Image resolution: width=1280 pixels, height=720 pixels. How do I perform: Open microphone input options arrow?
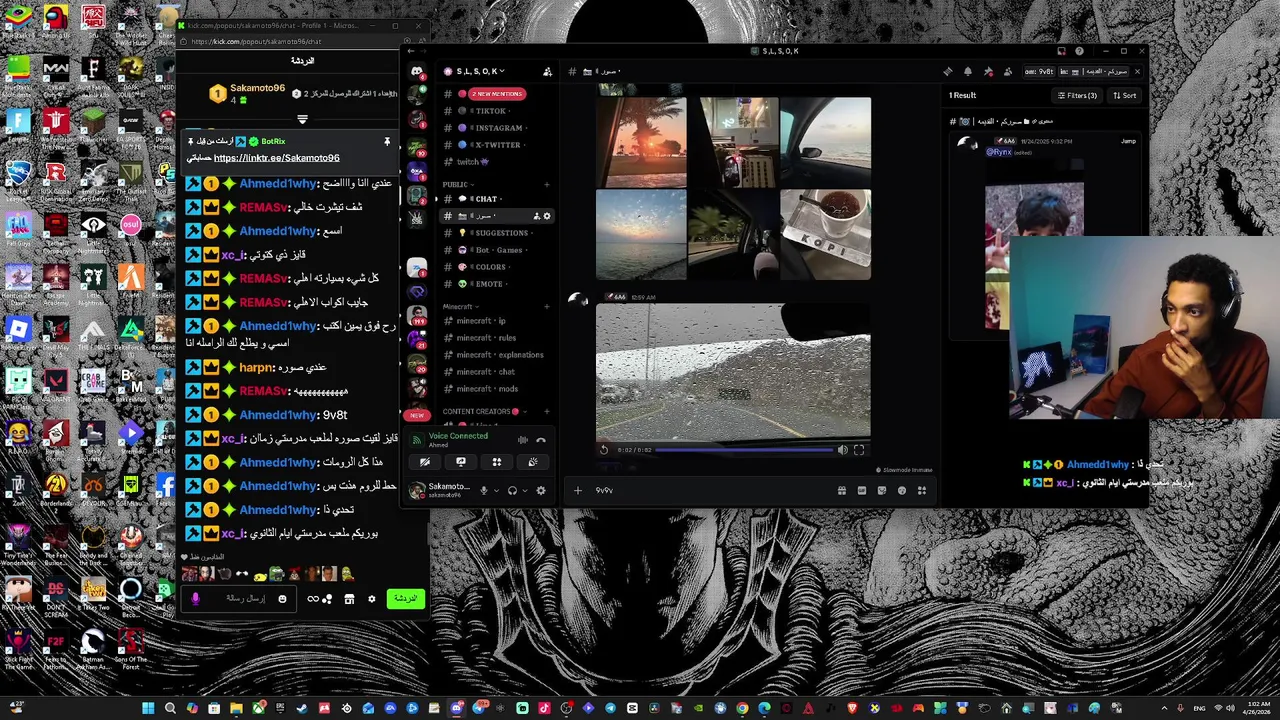pos(497,490)
